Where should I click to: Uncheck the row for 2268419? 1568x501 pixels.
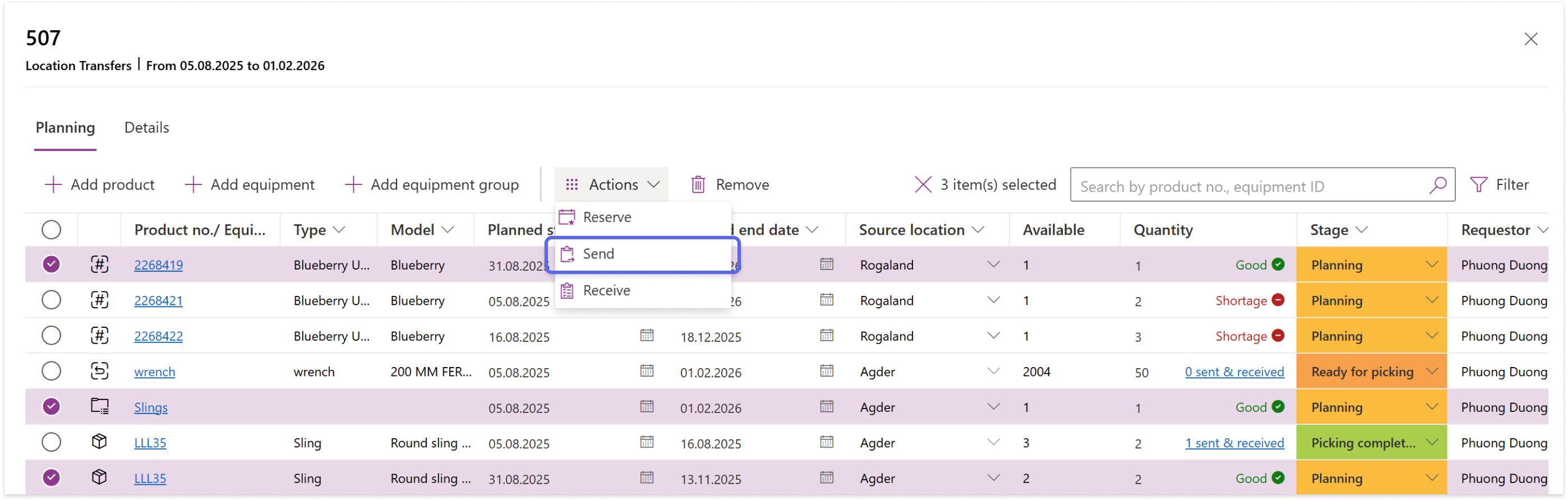tap(51, 265)
